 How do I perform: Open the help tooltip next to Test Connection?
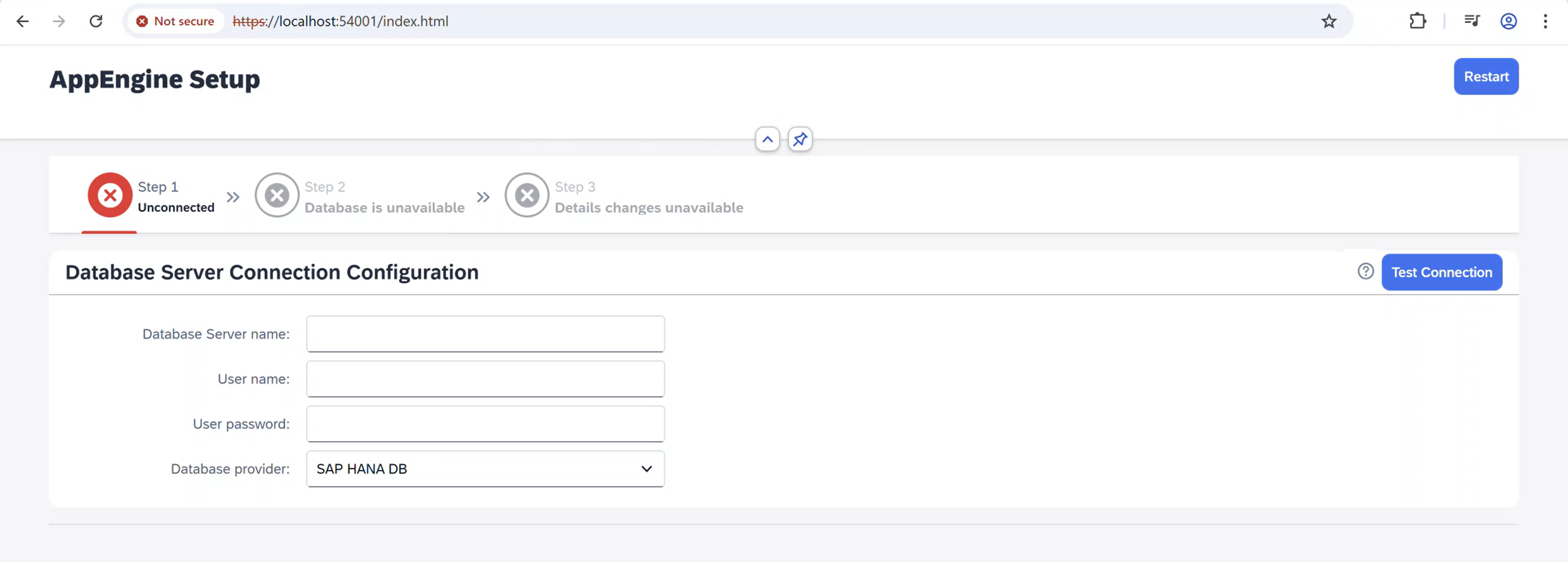tap(1366, 272)
